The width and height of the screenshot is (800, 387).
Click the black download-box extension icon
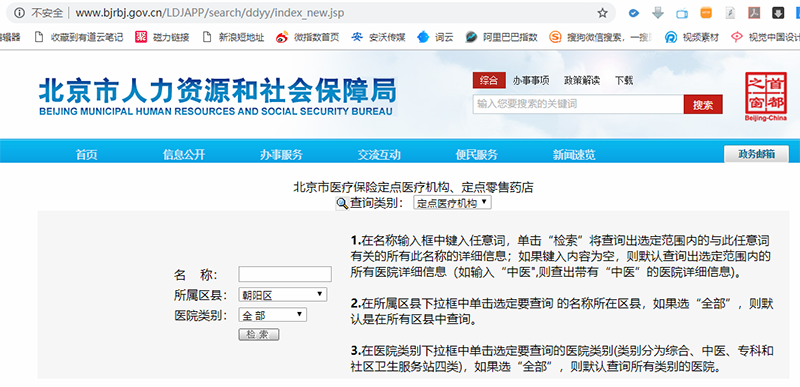pyautogui.click(x=778, y=13)
